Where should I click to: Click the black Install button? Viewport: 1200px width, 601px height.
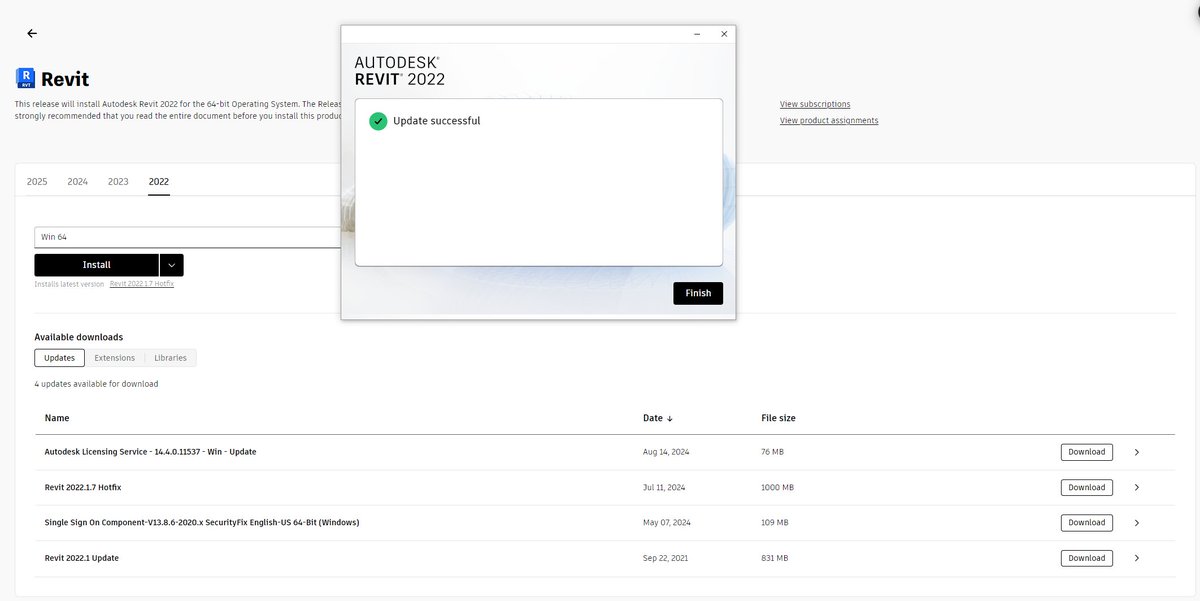pyautogui.click(x=97, y=265)
